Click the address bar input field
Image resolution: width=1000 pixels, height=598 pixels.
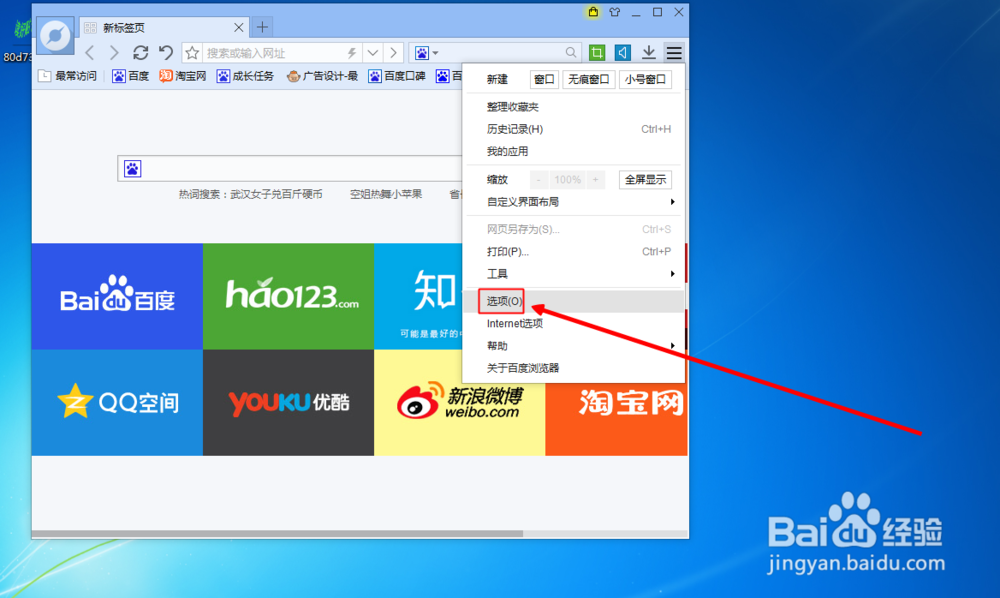point(274,53)
